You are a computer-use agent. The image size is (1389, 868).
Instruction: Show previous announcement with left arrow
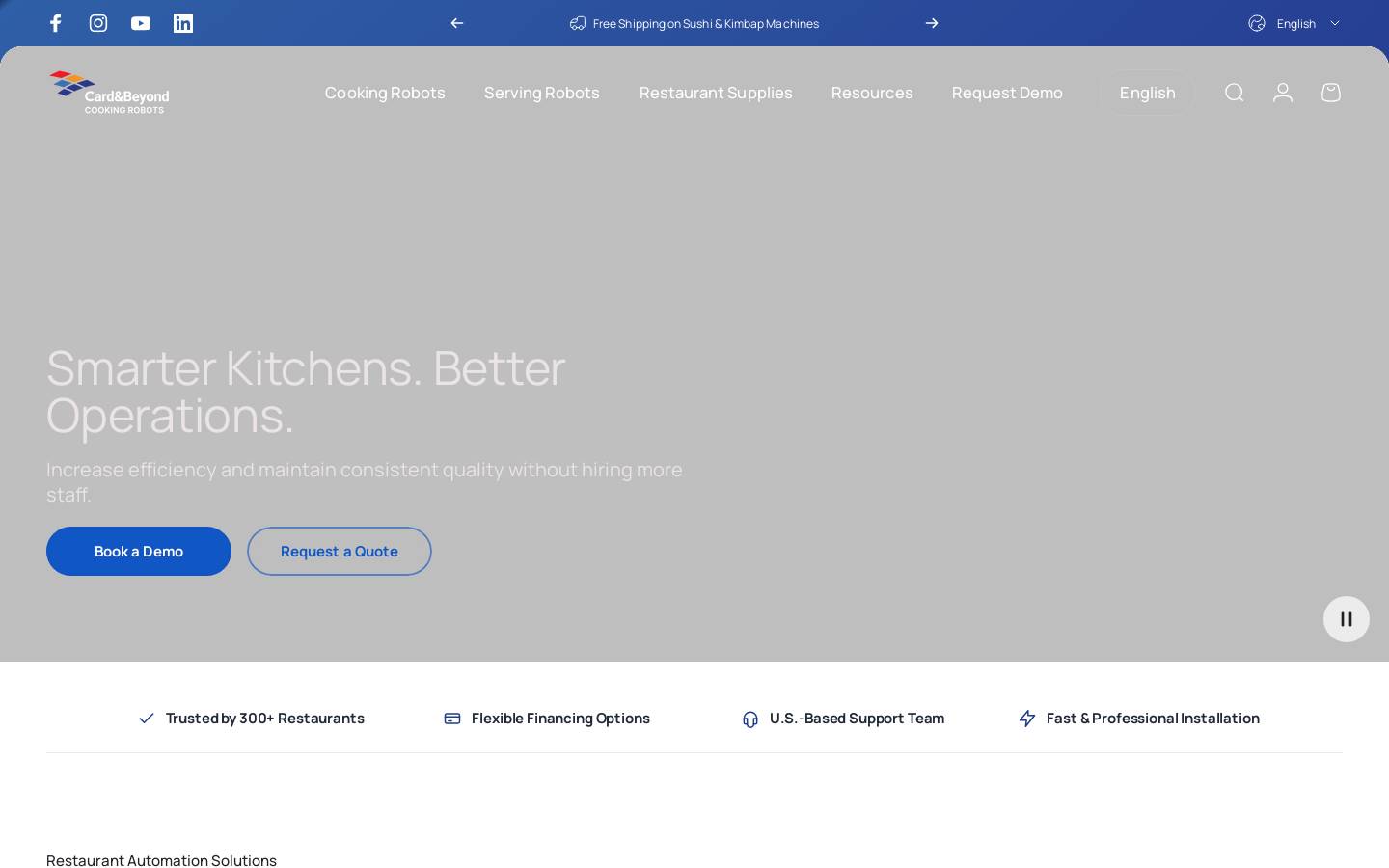457,23
